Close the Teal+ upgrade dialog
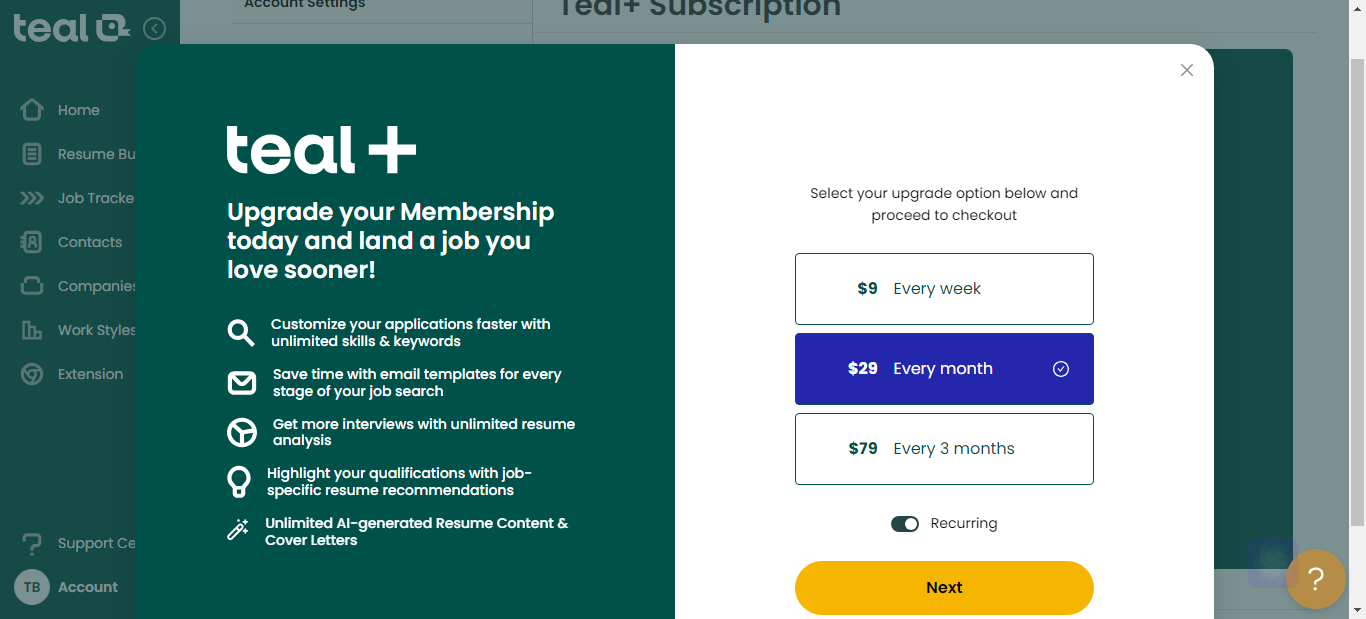1366x619 pixels. click(1187, 70)
